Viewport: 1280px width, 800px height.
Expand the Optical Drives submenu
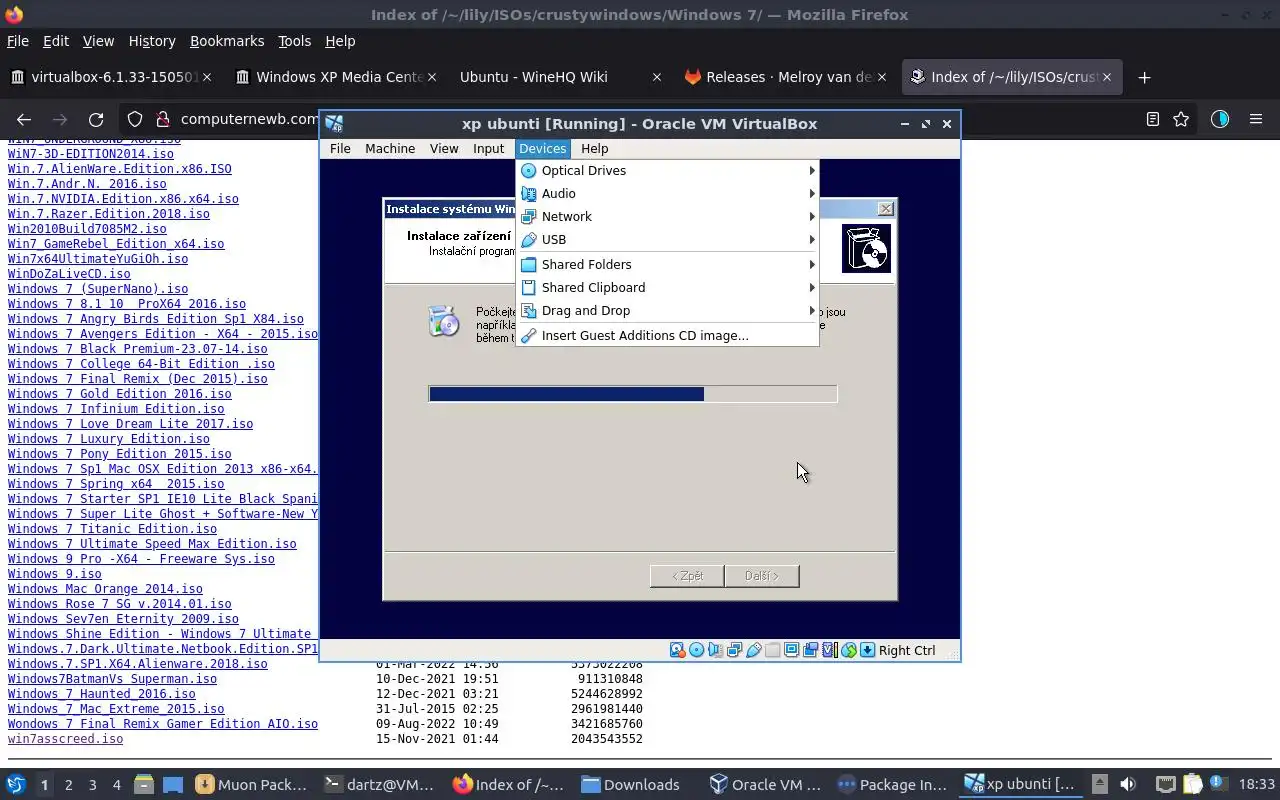(667, 170)
